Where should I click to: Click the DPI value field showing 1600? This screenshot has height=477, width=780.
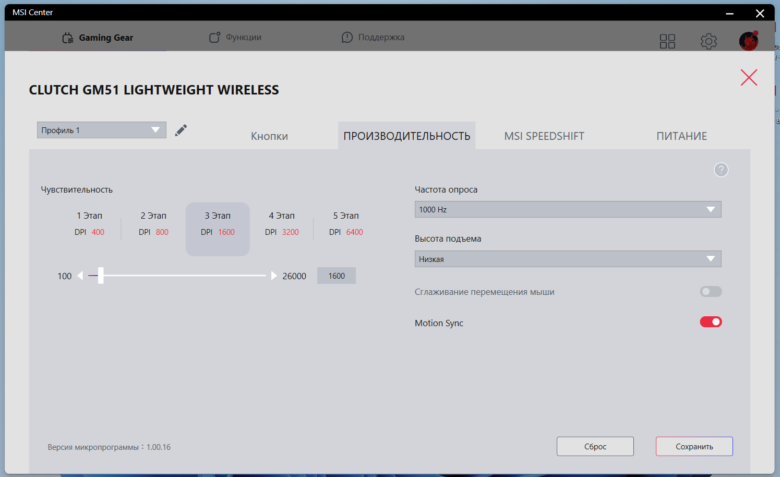[336, 276]
